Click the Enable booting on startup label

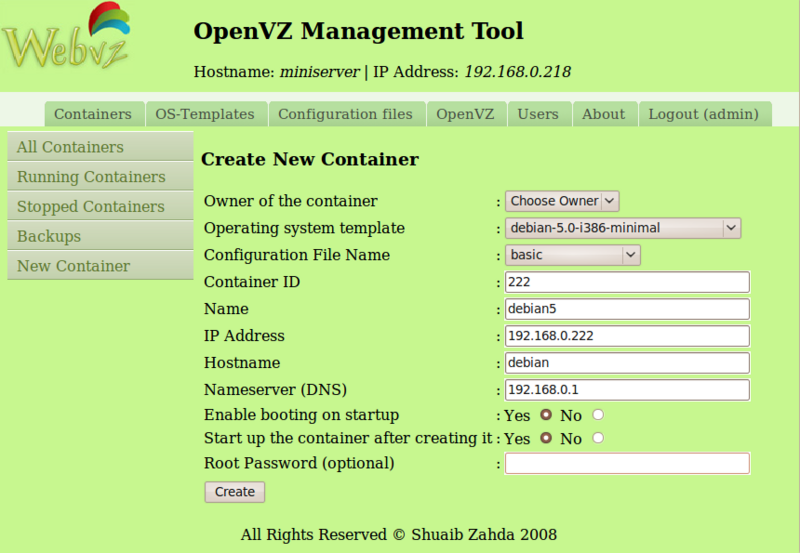(x=302, y=415)
